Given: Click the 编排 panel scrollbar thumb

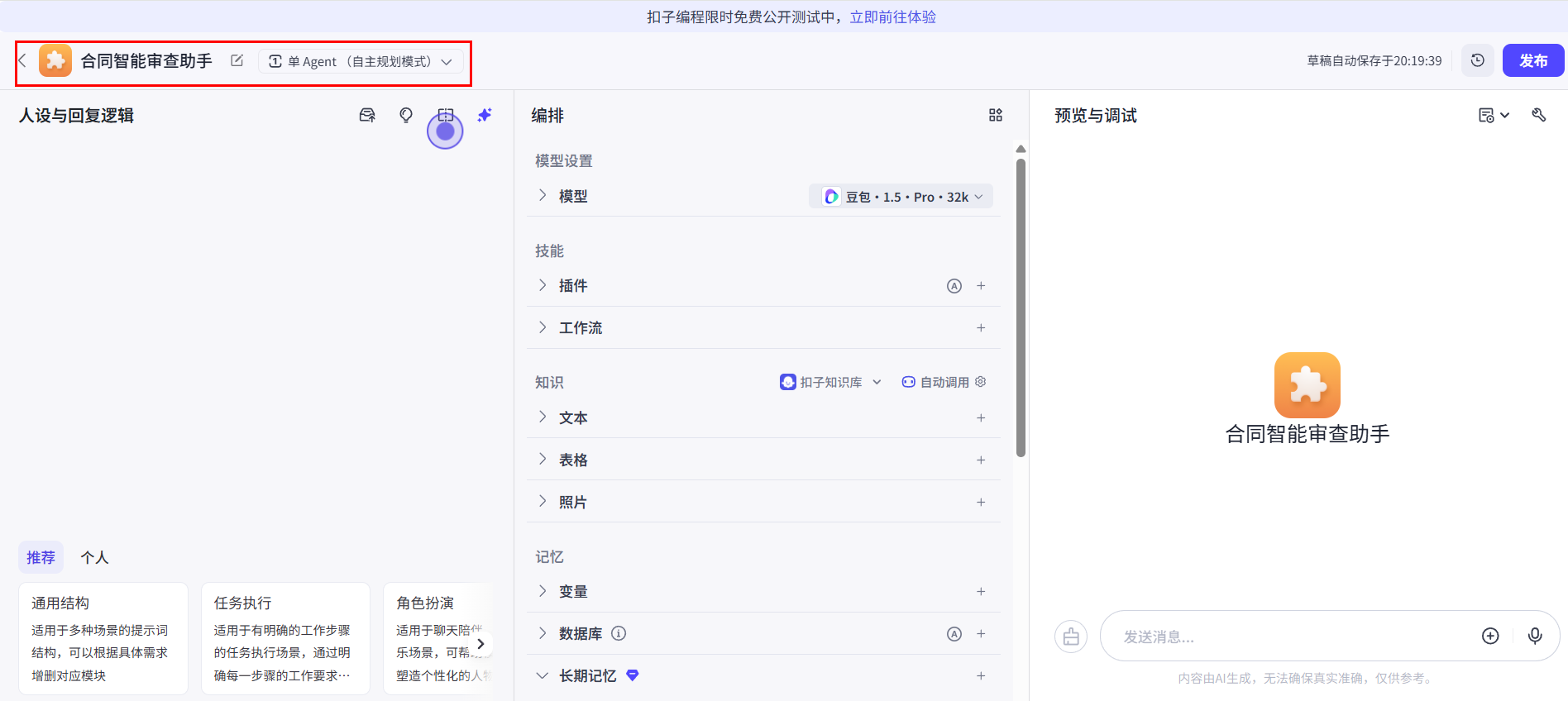Looking at the screenshot, I should tap(1021, 307).
